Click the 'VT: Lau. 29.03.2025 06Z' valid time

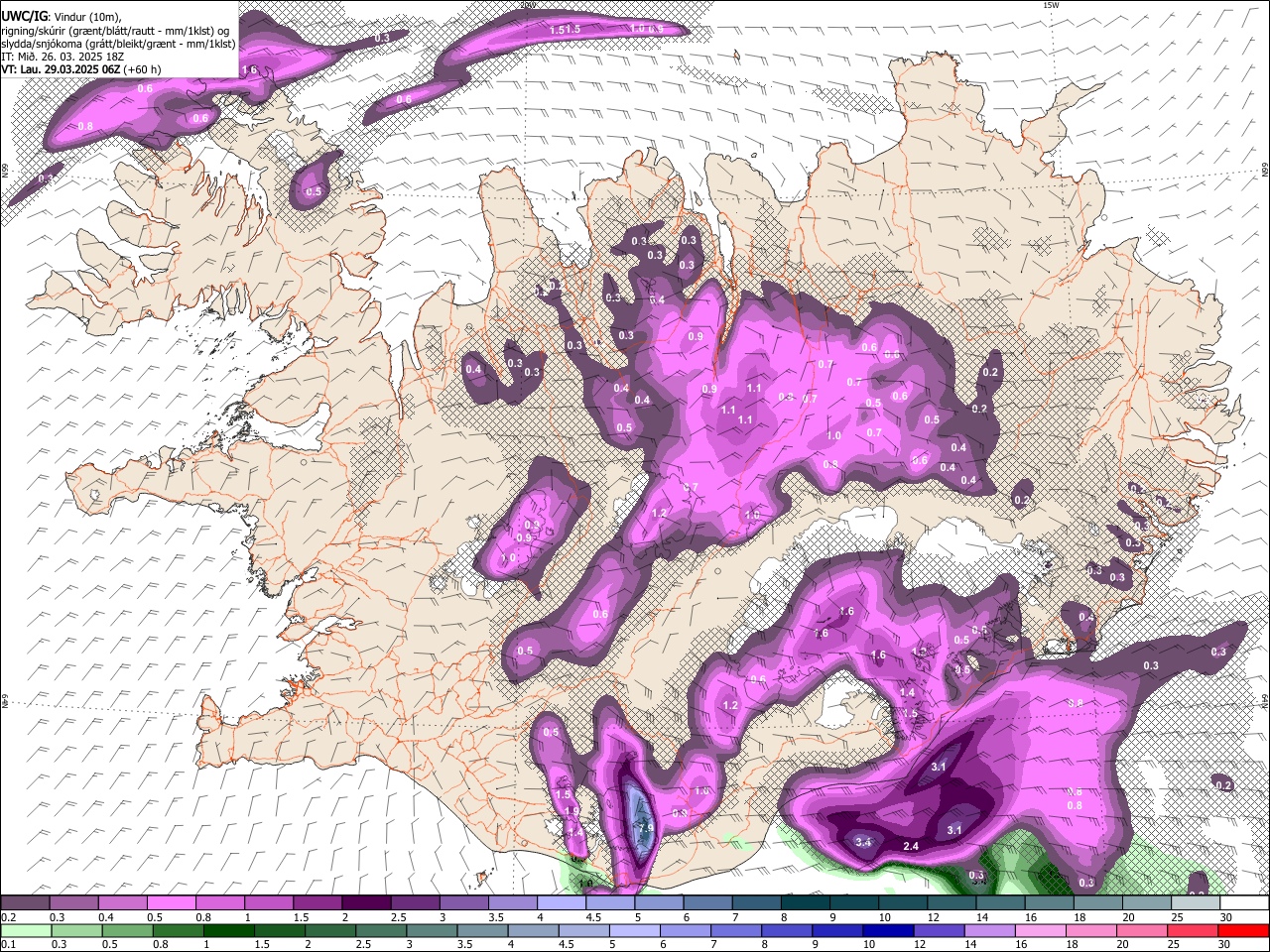(60, 69)
